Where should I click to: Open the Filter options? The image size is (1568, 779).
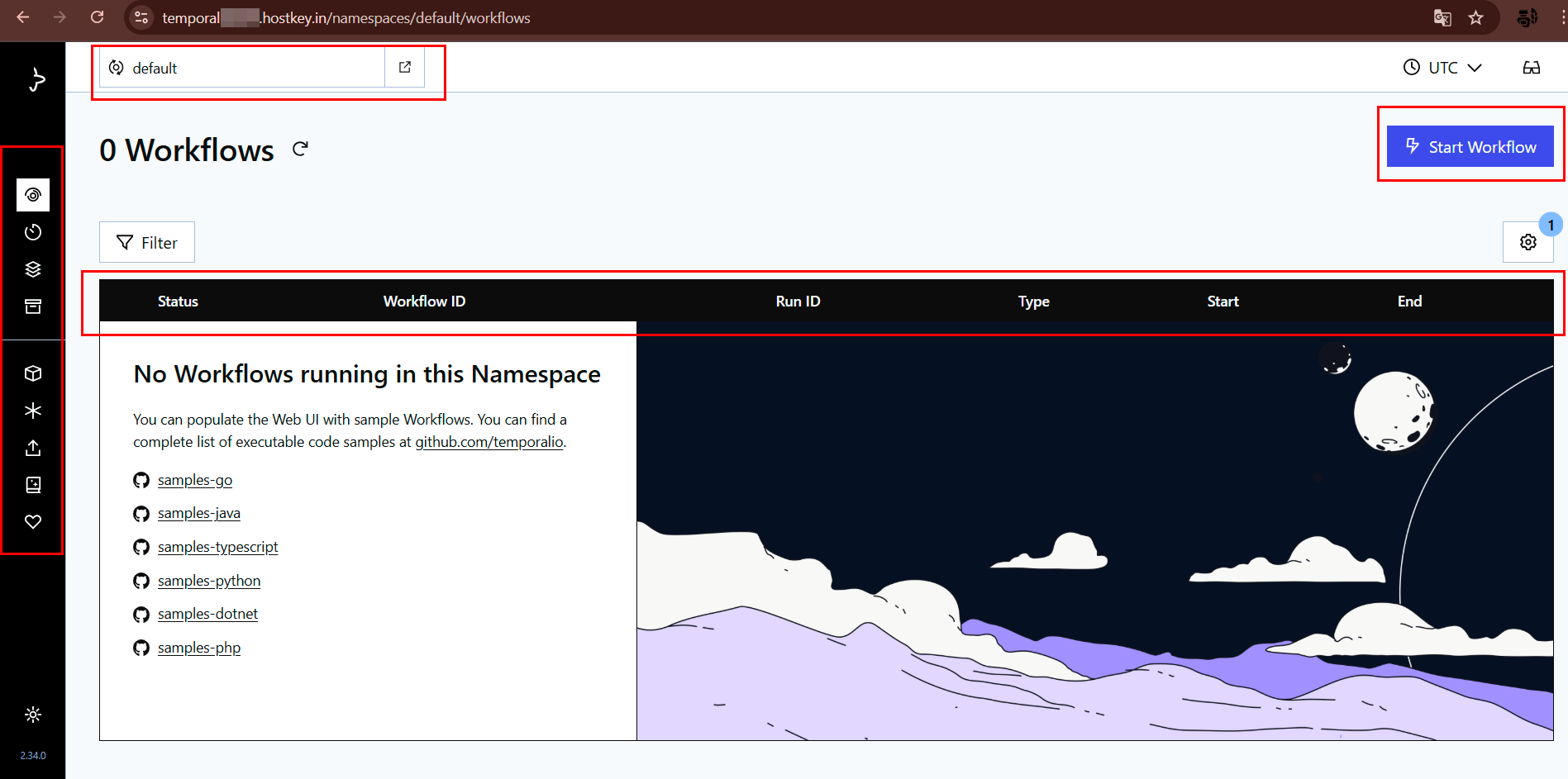coord(147,243)
